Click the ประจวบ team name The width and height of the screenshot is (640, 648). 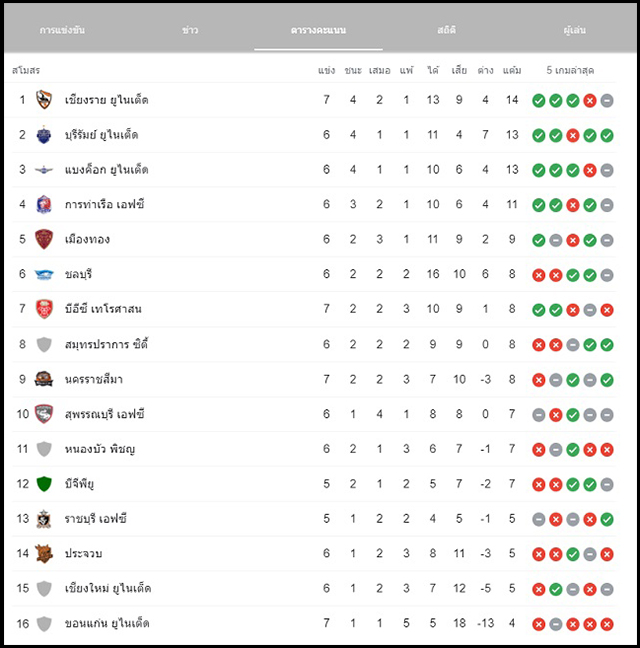(x=83, y=553)
